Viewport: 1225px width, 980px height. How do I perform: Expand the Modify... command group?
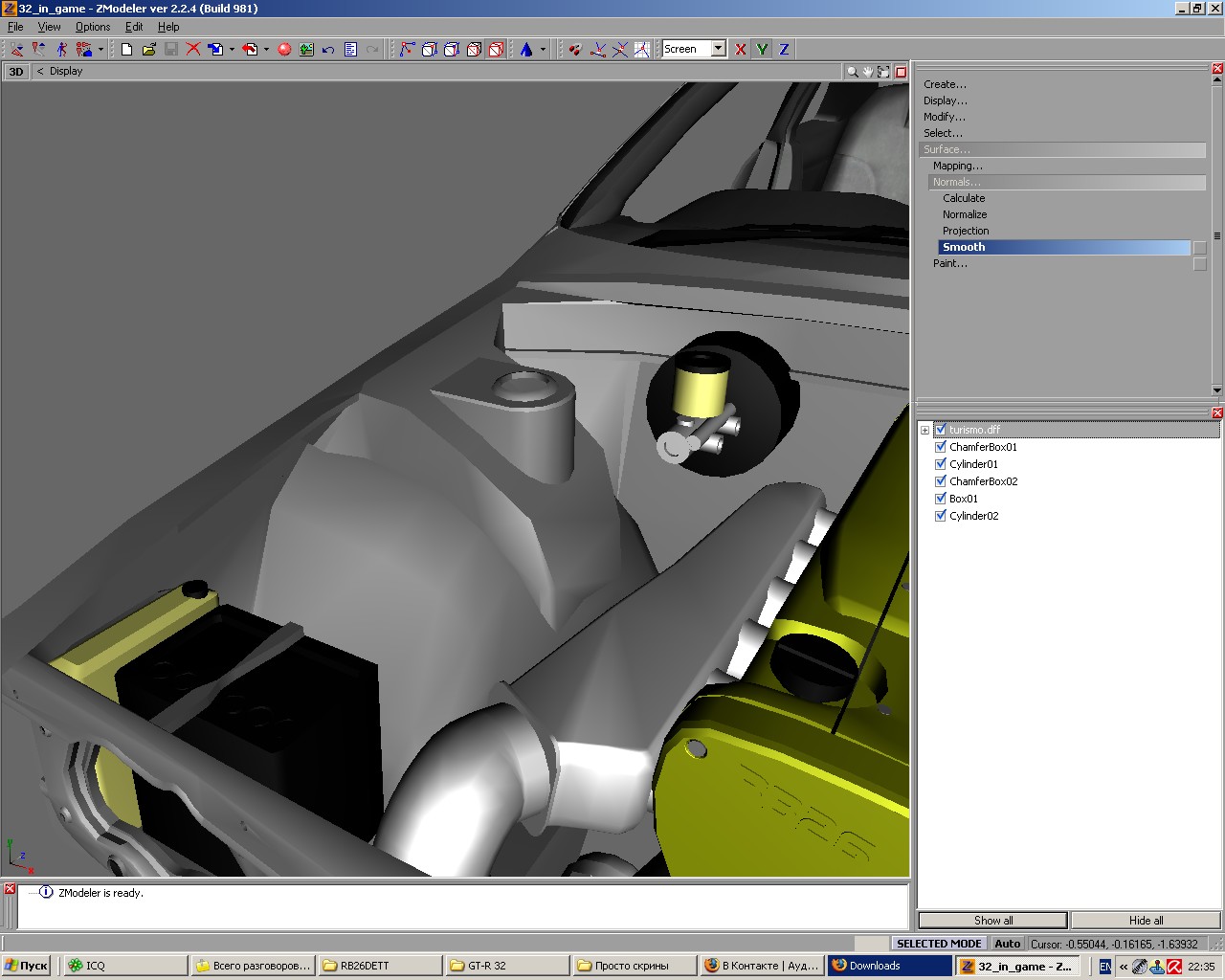tap(945, 117)
